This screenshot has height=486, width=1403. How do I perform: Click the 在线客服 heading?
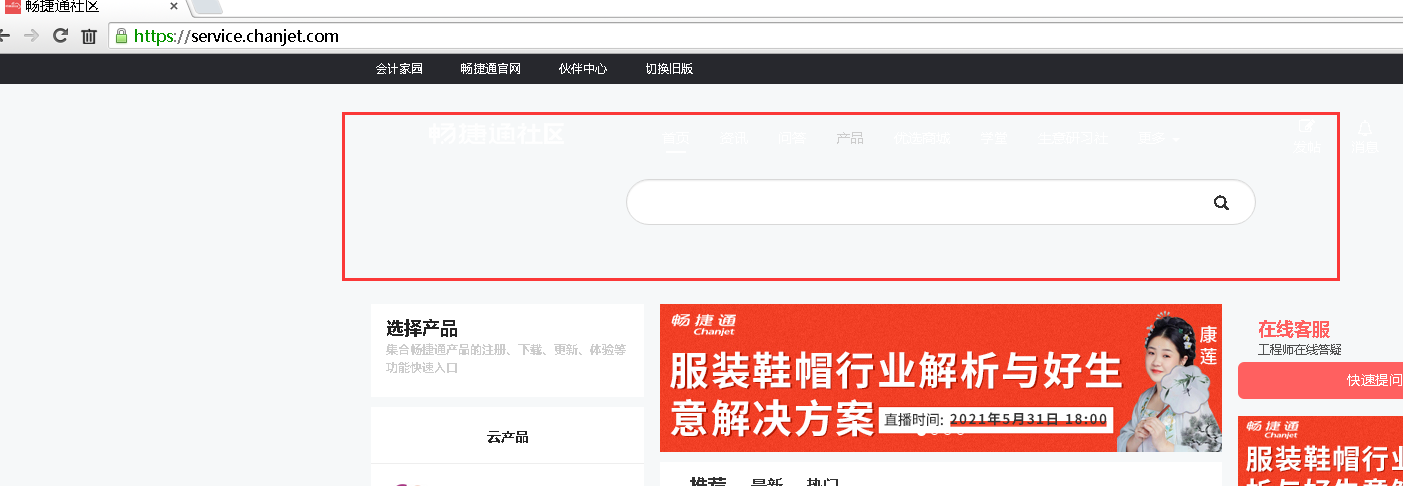pos(1294,329)
